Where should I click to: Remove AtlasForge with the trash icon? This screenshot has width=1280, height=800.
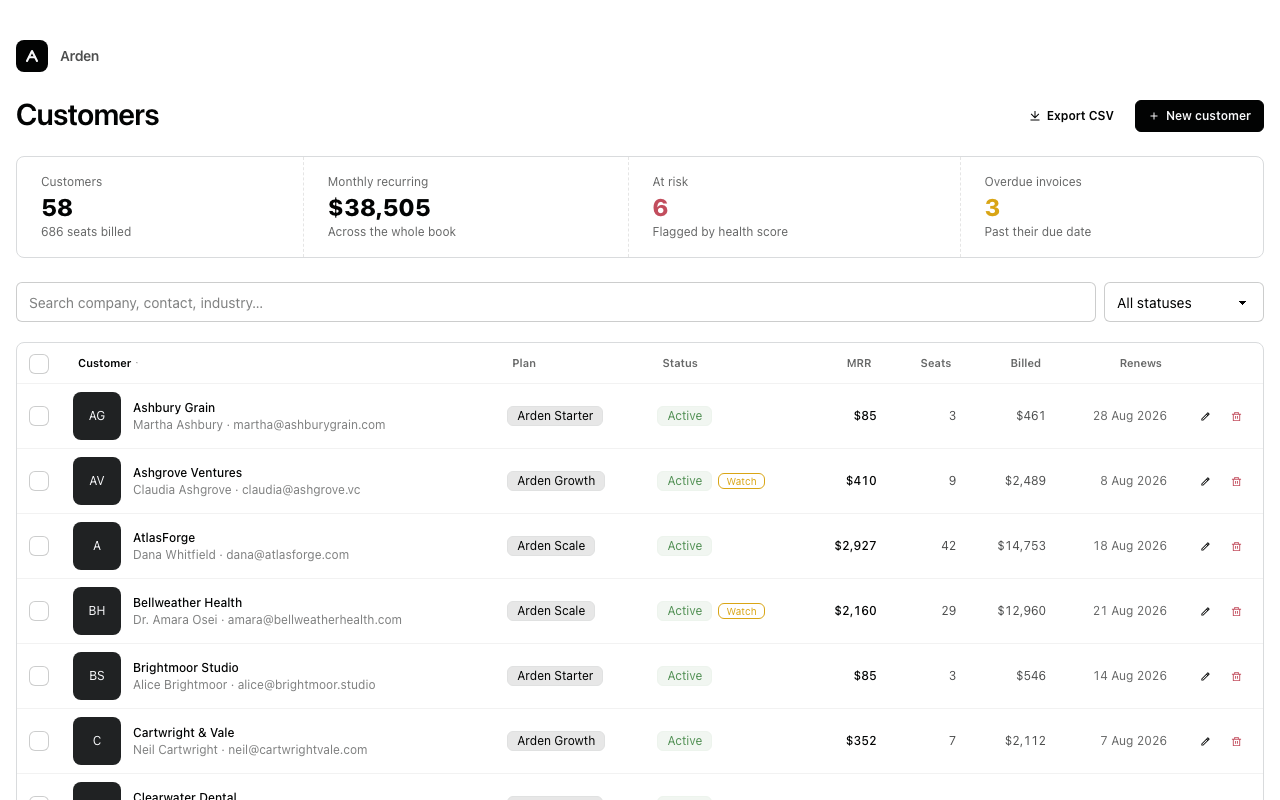click(1236, 546)
